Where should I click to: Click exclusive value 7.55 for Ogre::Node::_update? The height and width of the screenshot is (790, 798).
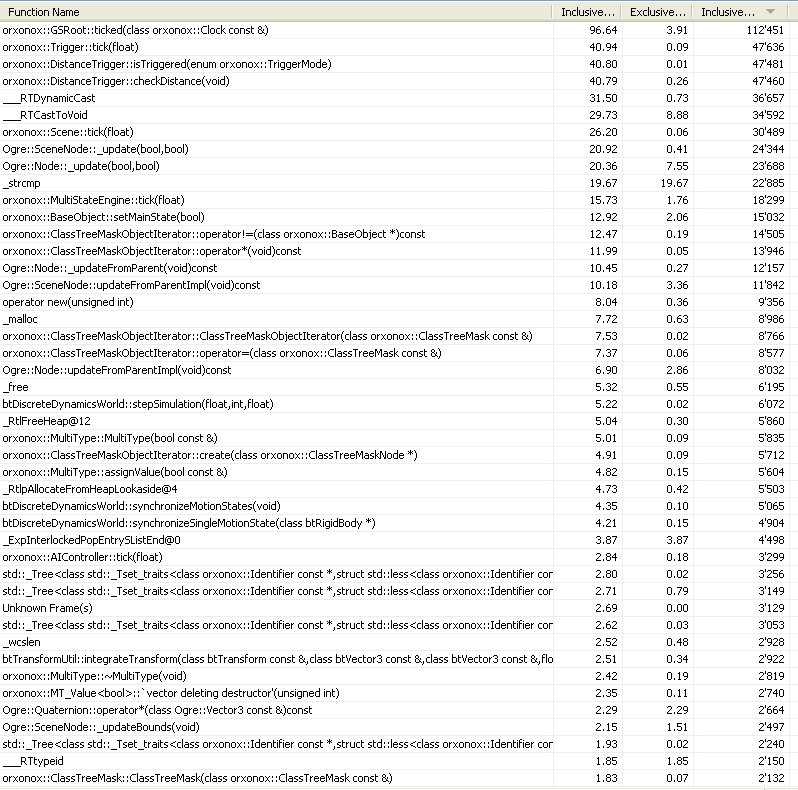point(677,166)
